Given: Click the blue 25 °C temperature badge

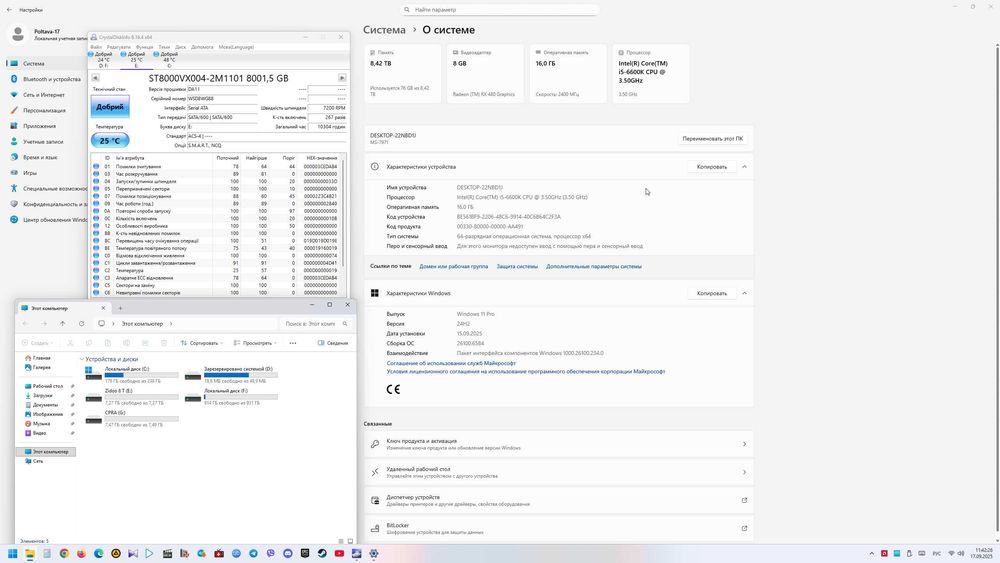Looking at the screenshot, I should [110, 140].
